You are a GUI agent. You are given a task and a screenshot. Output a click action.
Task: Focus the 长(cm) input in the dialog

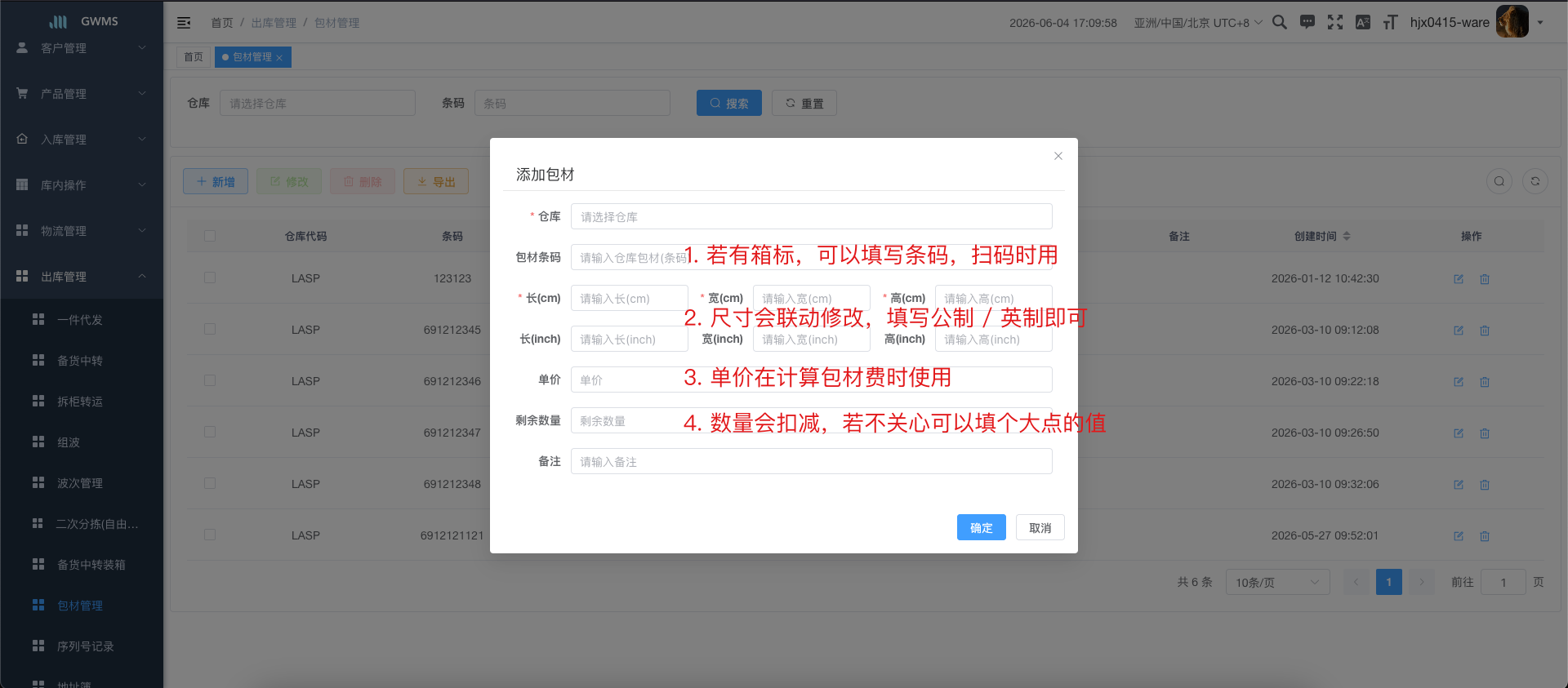click(x=630, y=298)
